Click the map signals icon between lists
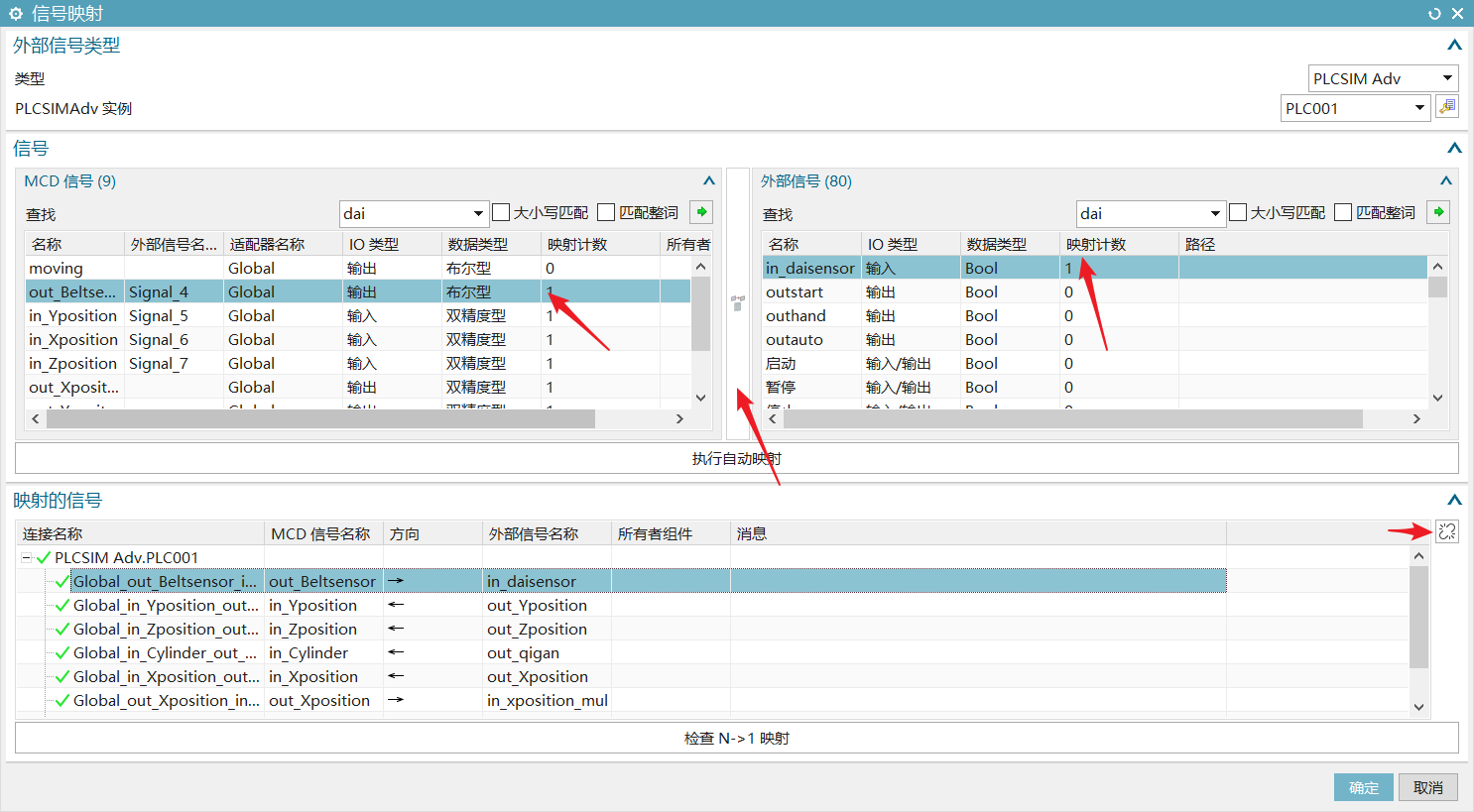This screenshot has height=812, width=1474. click(x=738, y=303)
